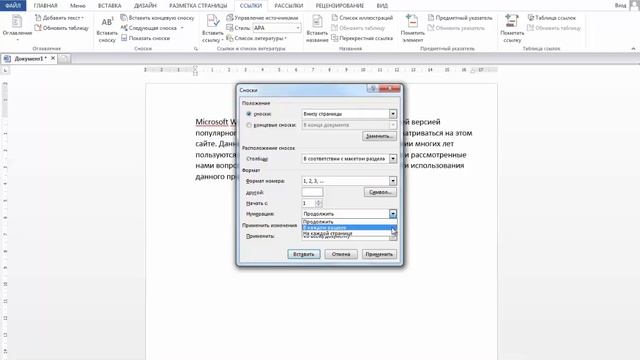Click the right indent marker on ruler
This screenshot has width=640, height=360.
coord(473,71)
